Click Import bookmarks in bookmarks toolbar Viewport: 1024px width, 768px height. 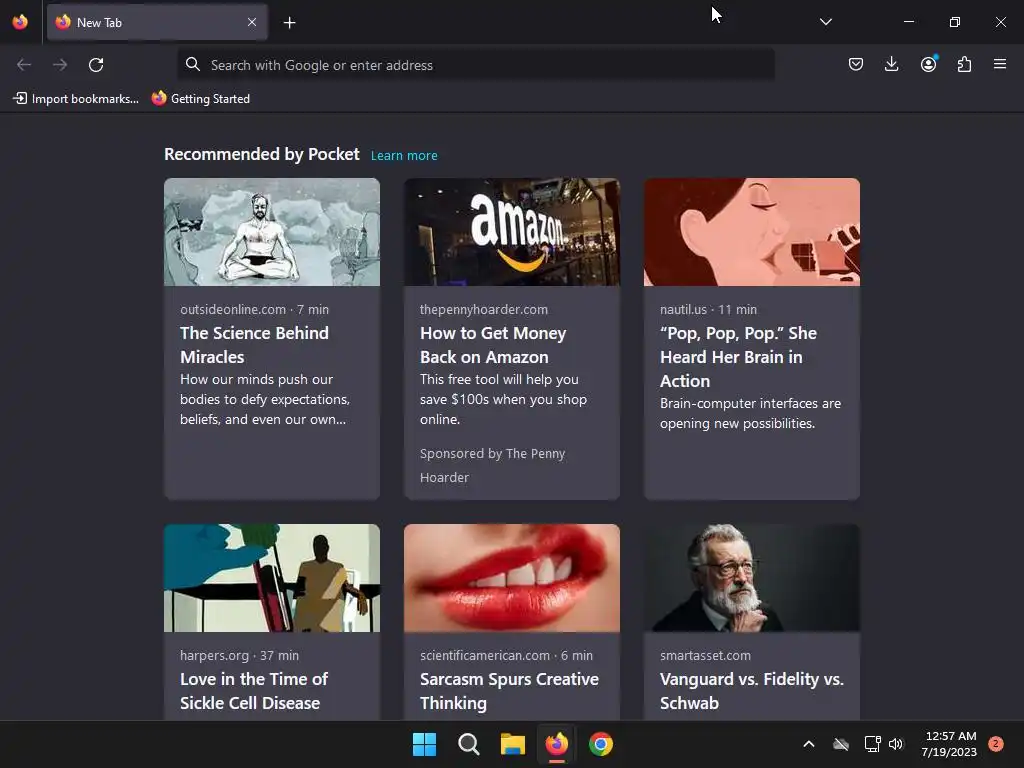(x=76, y=99)
